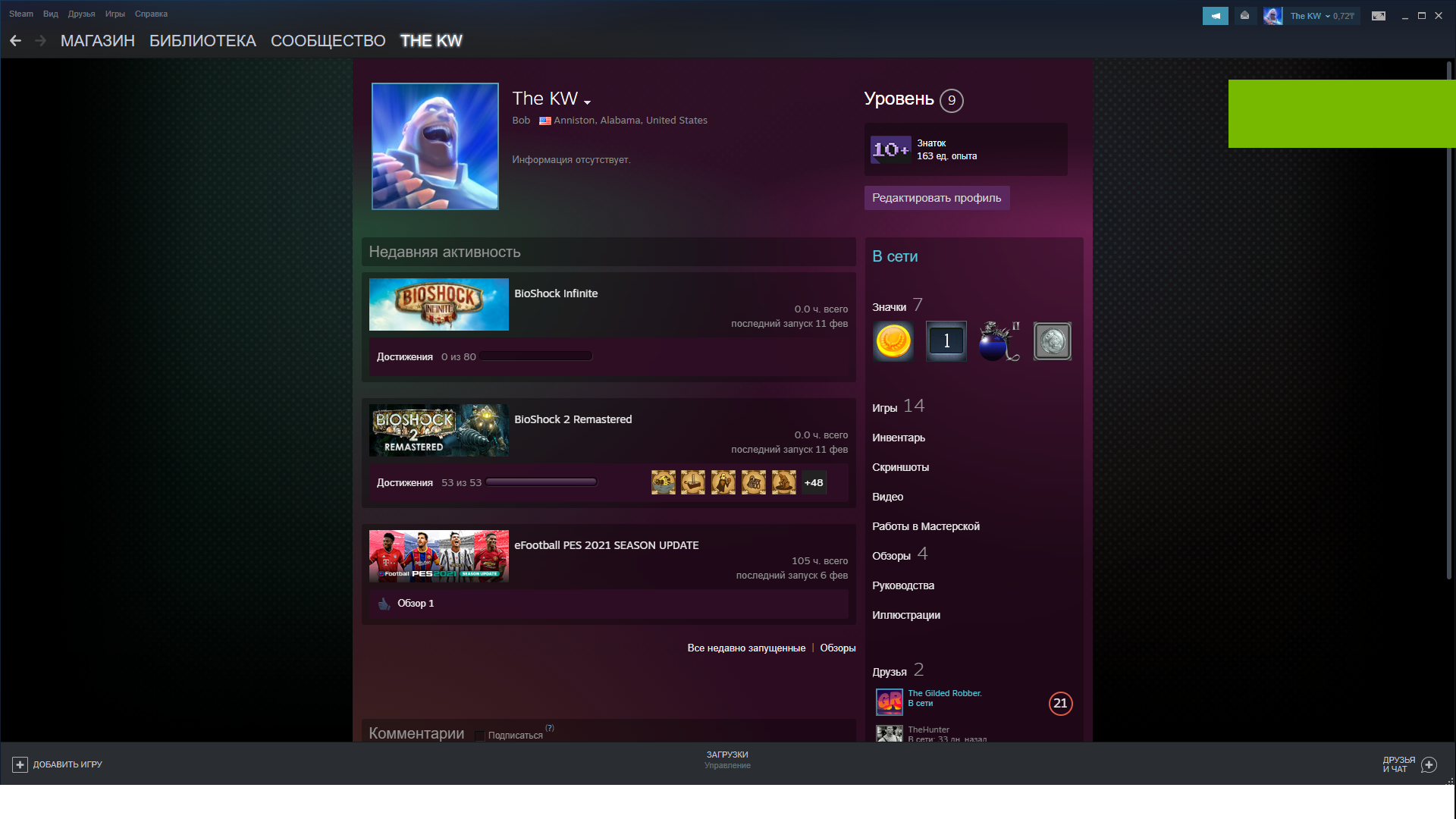The height and width of the screenshot is (819, 1456).
Task: Switch to Big Picture mode icon
Action: pyautogui.click(x=1379, y=15)
